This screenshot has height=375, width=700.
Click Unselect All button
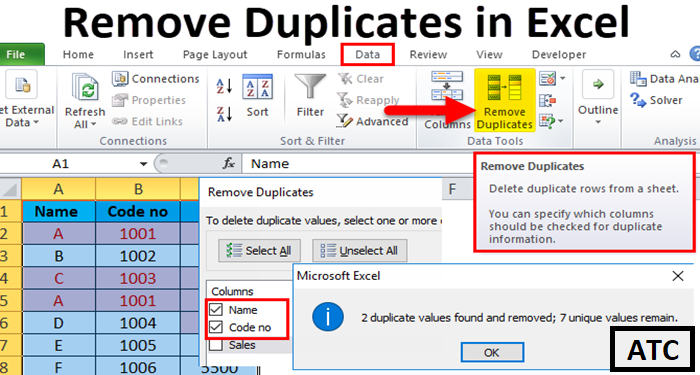click(359, 251)
